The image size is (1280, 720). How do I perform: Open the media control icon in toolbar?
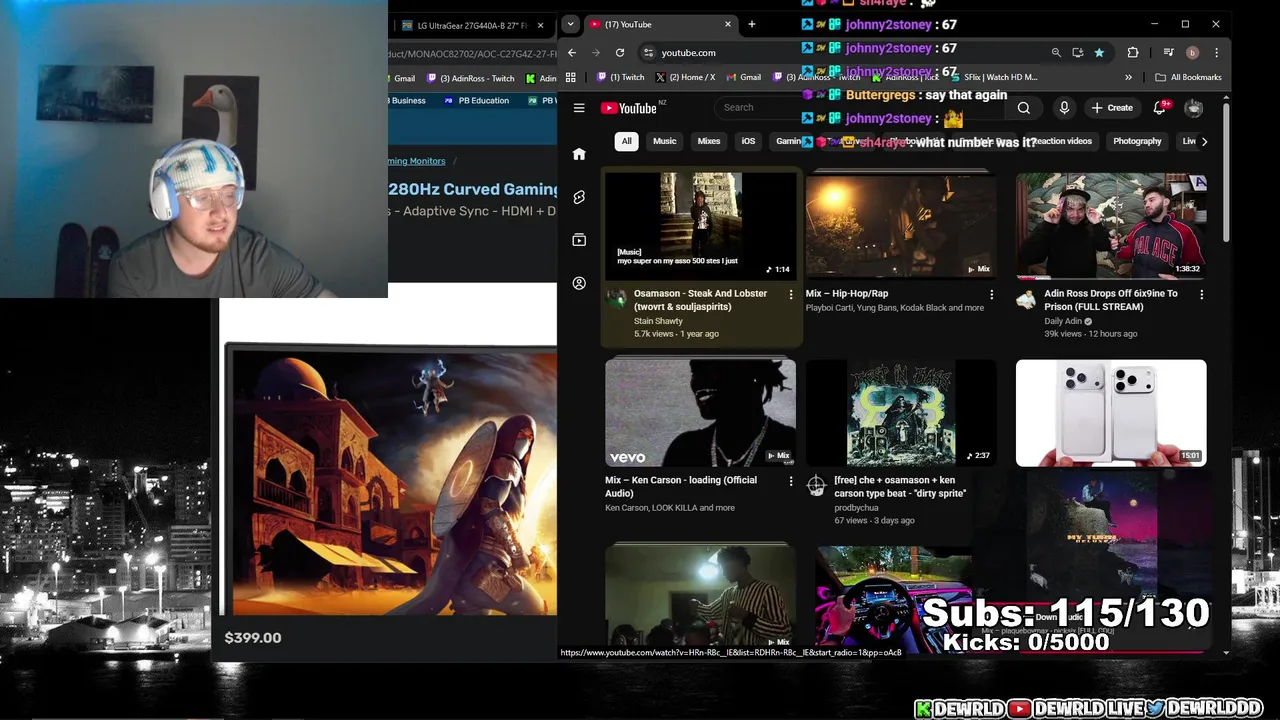pyautogui.click(x=1168, y=52)
